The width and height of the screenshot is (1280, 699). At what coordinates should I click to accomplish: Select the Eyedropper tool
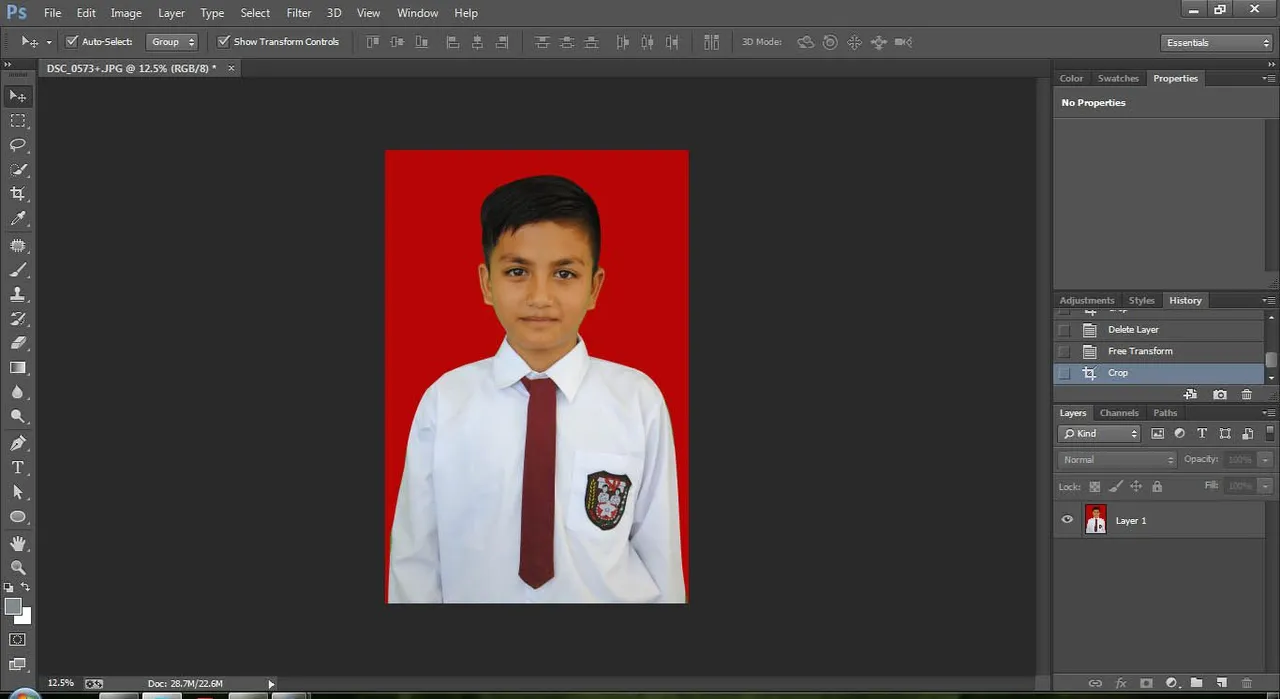[18, 219]
